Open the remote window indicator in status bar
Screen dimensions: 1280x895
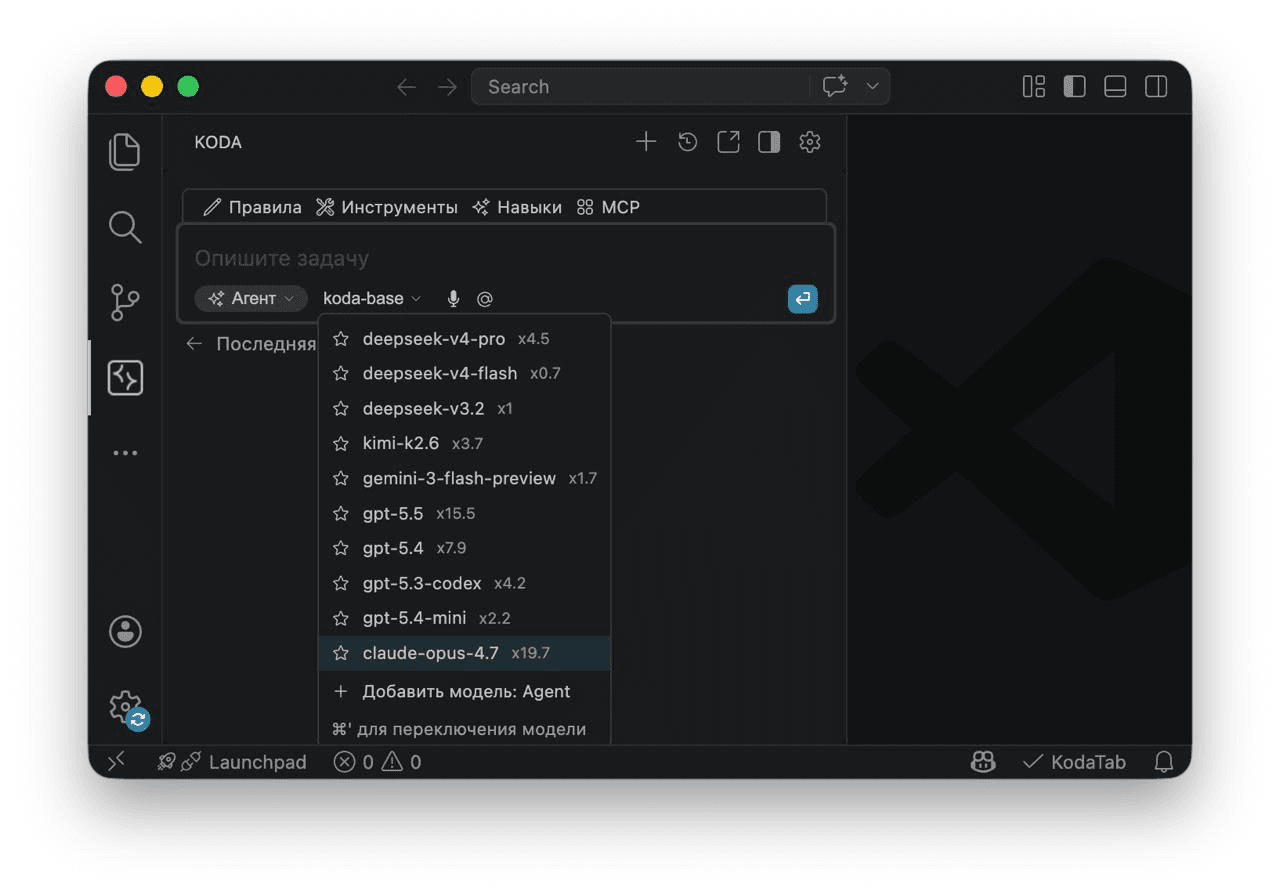[116, 761]
